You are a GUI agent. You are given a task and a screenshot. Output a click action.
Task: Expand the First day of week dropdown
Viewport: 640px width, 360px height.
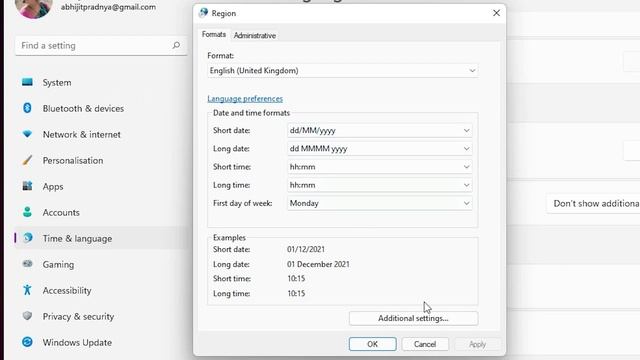click(380, 203)
